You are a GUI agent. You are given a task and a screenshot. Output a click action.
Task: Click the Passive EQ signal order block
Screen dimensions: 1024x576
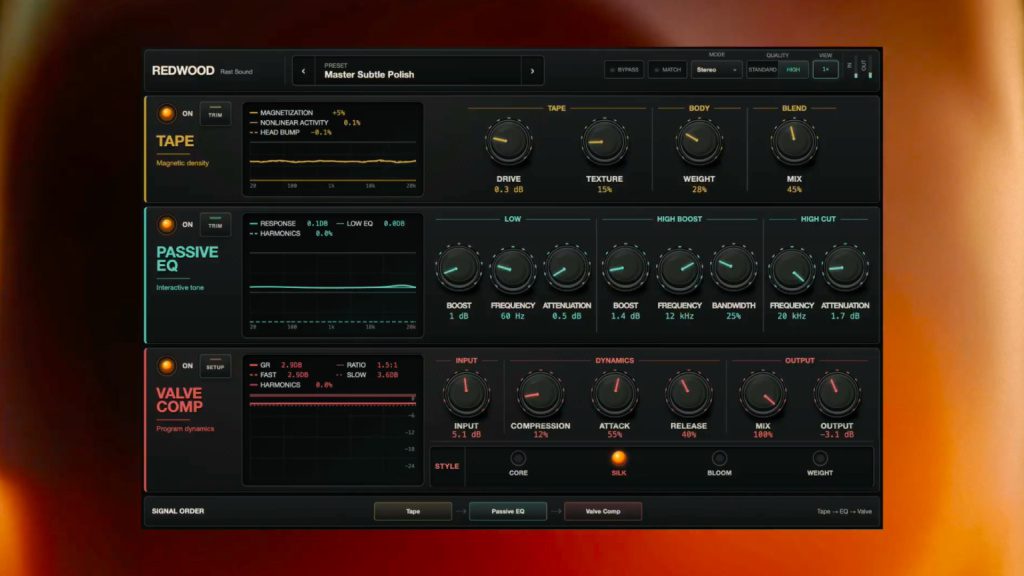click(x=508, y=511)
